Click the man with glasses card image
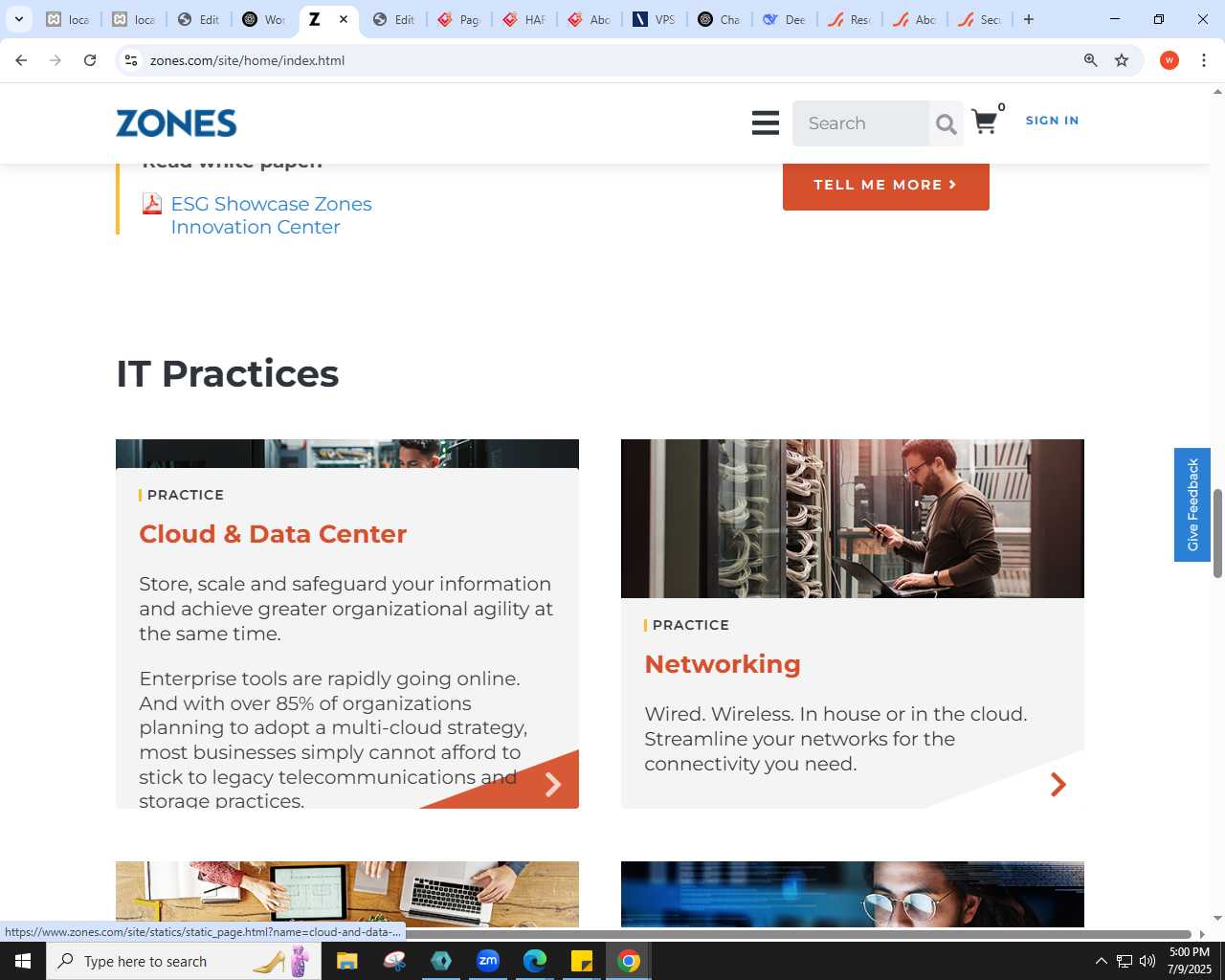 (853, 894)
